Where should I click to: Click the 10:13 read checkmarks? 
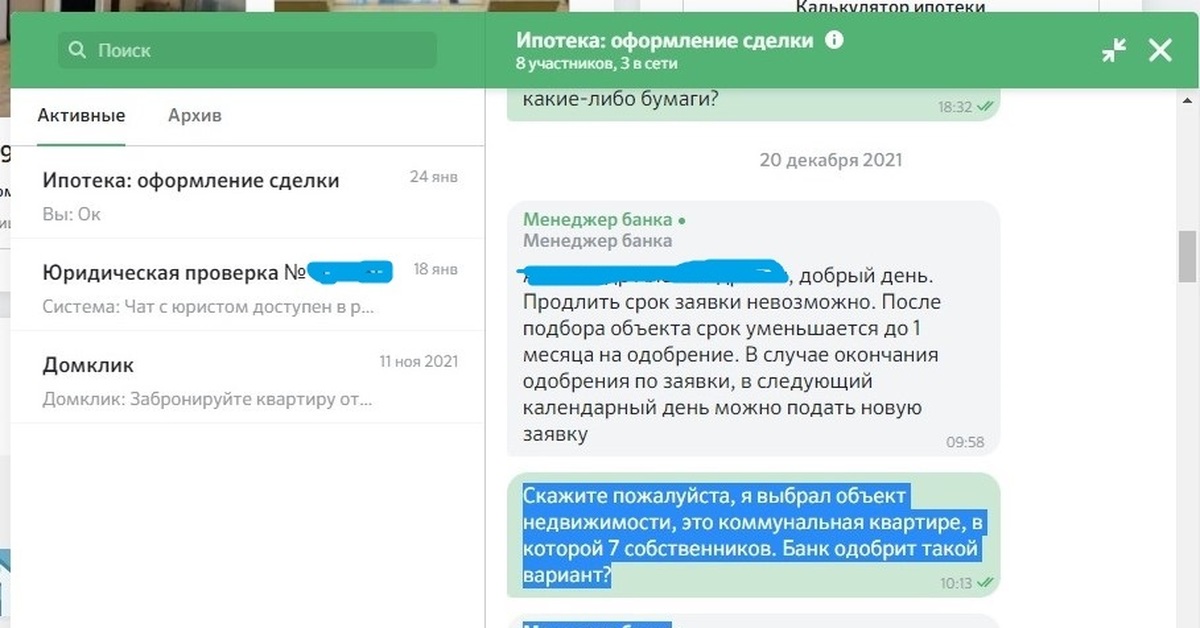tap(985, 582)
